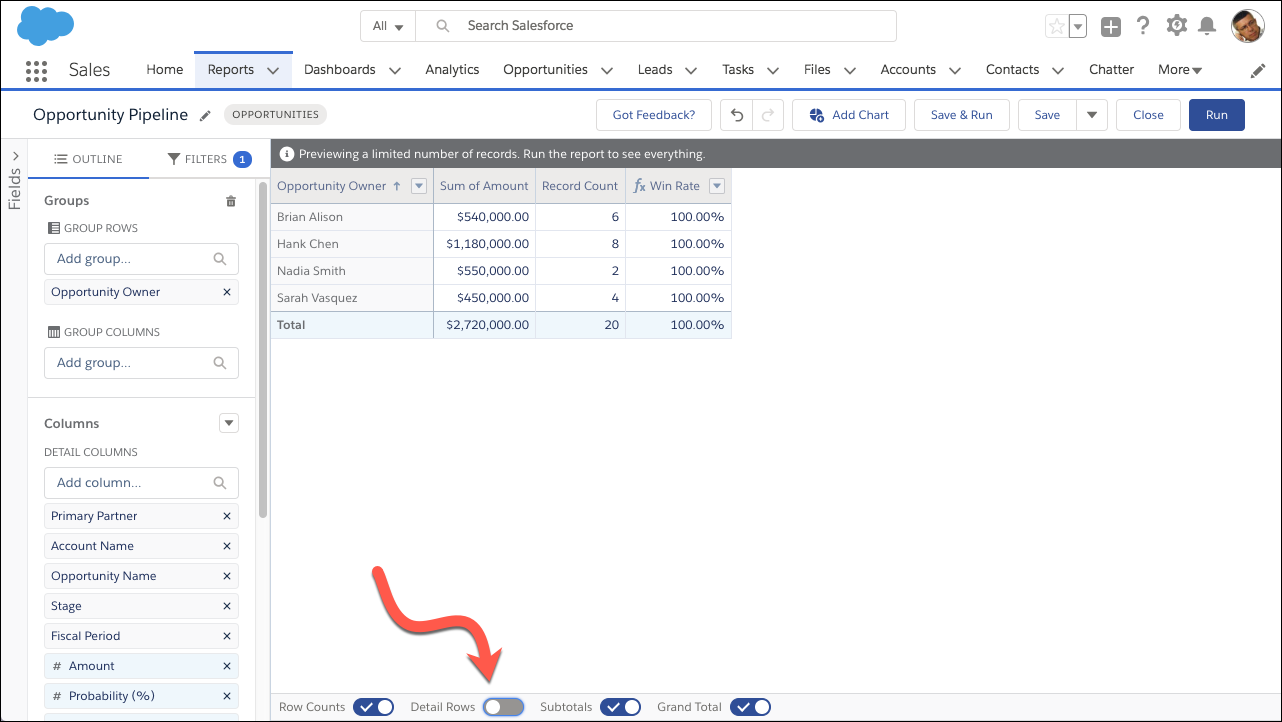Edit report name with pencil icon
Viewport: 1282px width, 722px height.
click(205, 115)
